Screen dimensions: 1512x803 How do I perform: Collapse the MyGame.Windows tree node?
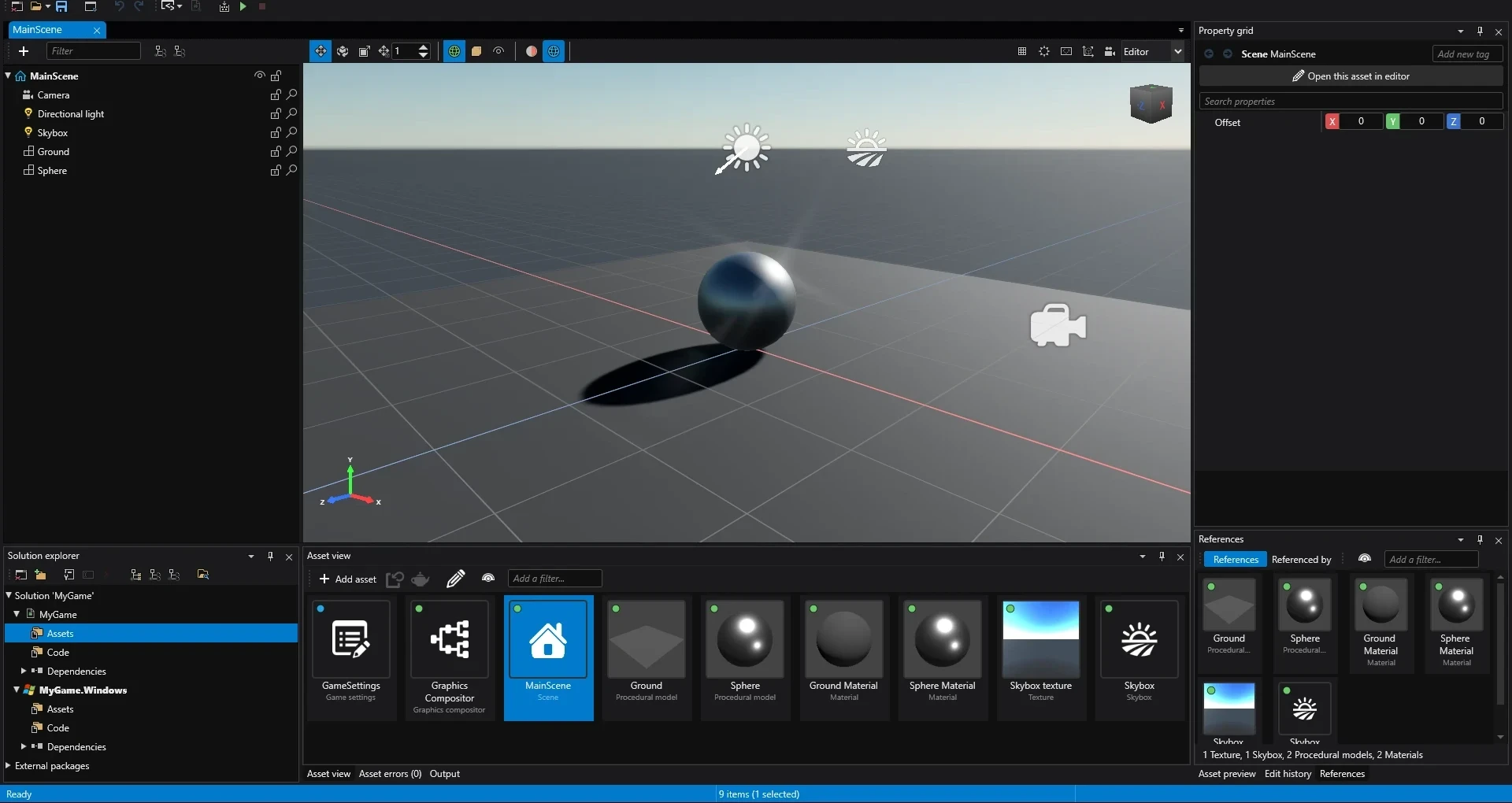tap(17, 690)
